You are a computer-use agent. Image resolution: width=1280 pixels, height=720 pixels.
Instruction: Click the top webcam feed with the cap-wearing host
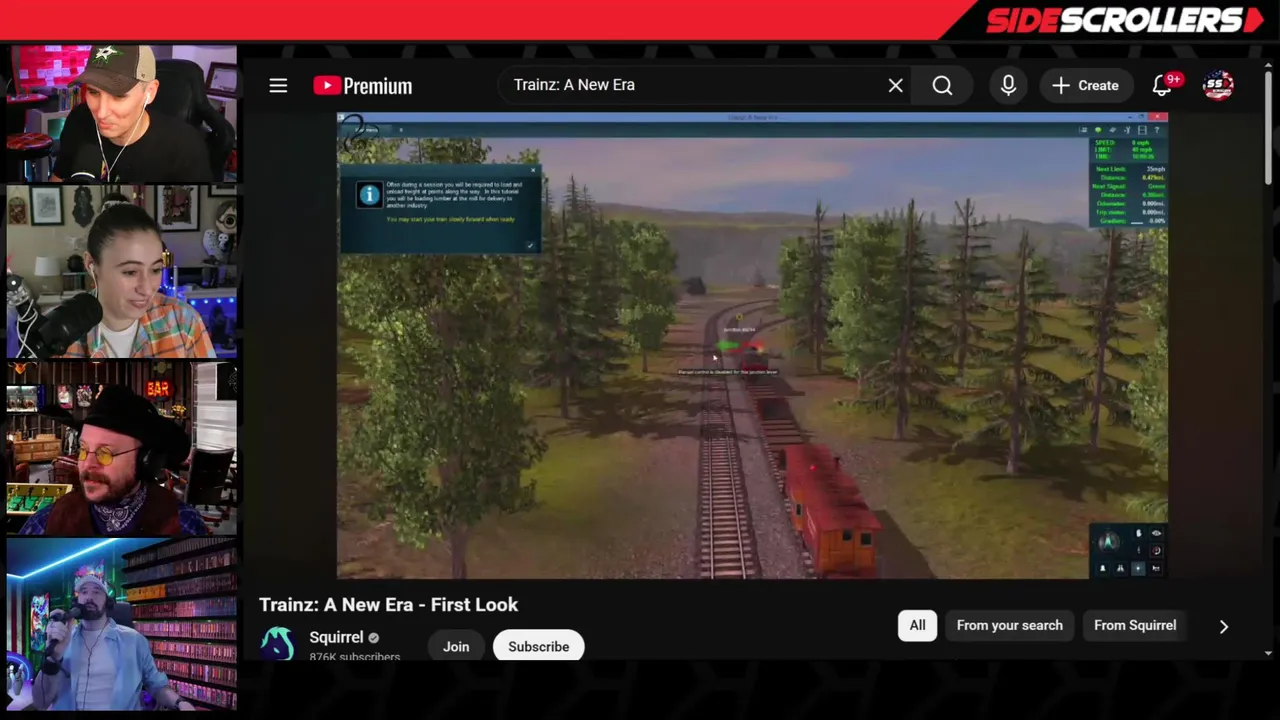(121, 113)
